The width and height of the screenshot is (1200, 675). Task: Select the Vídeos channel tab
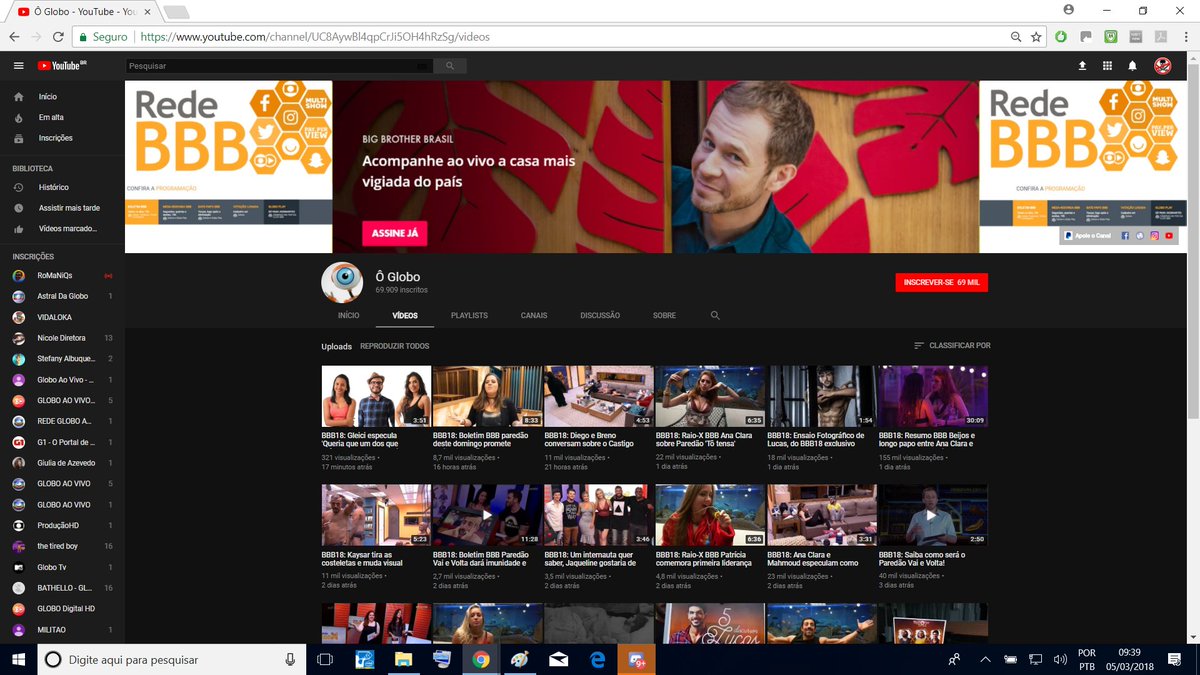(405, 315)
